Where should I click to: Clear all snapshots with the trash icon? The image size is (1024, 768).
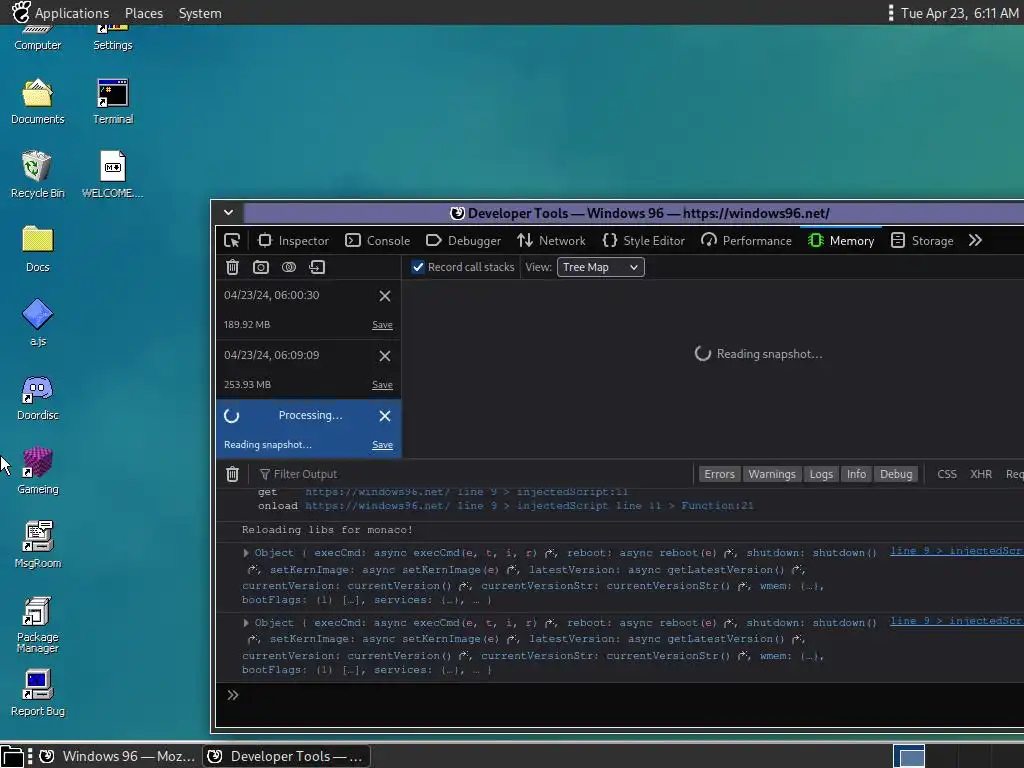tap(232, 267)
